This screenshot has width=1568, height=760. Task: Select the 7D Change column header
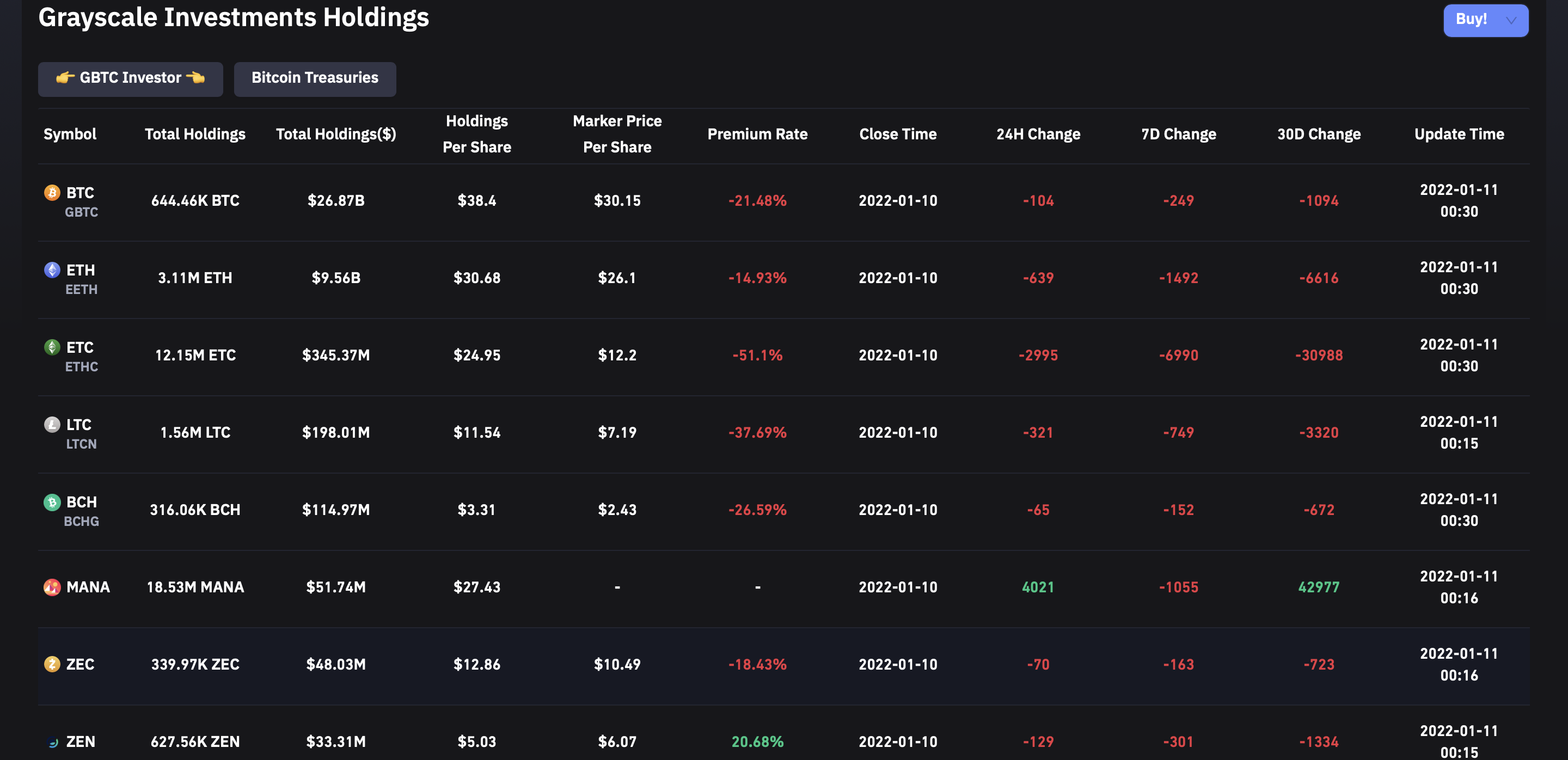tap(1178, 134)
